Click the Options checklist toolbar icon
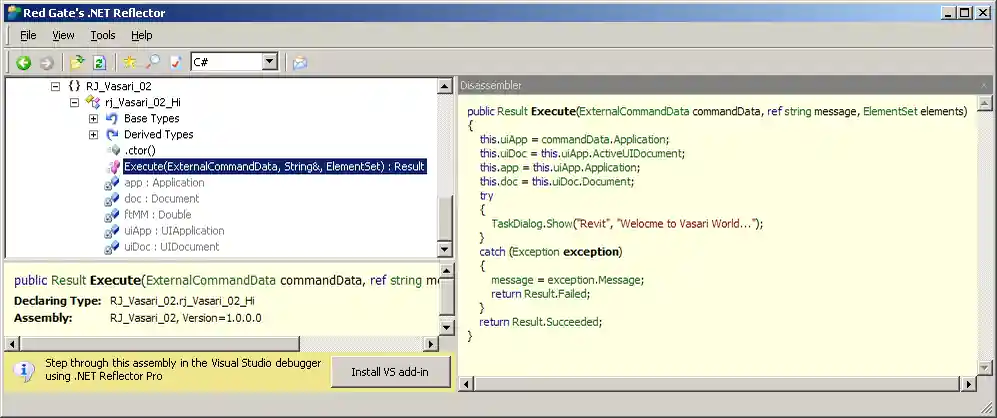Viewport: 997px width, 418px height. 176,63
